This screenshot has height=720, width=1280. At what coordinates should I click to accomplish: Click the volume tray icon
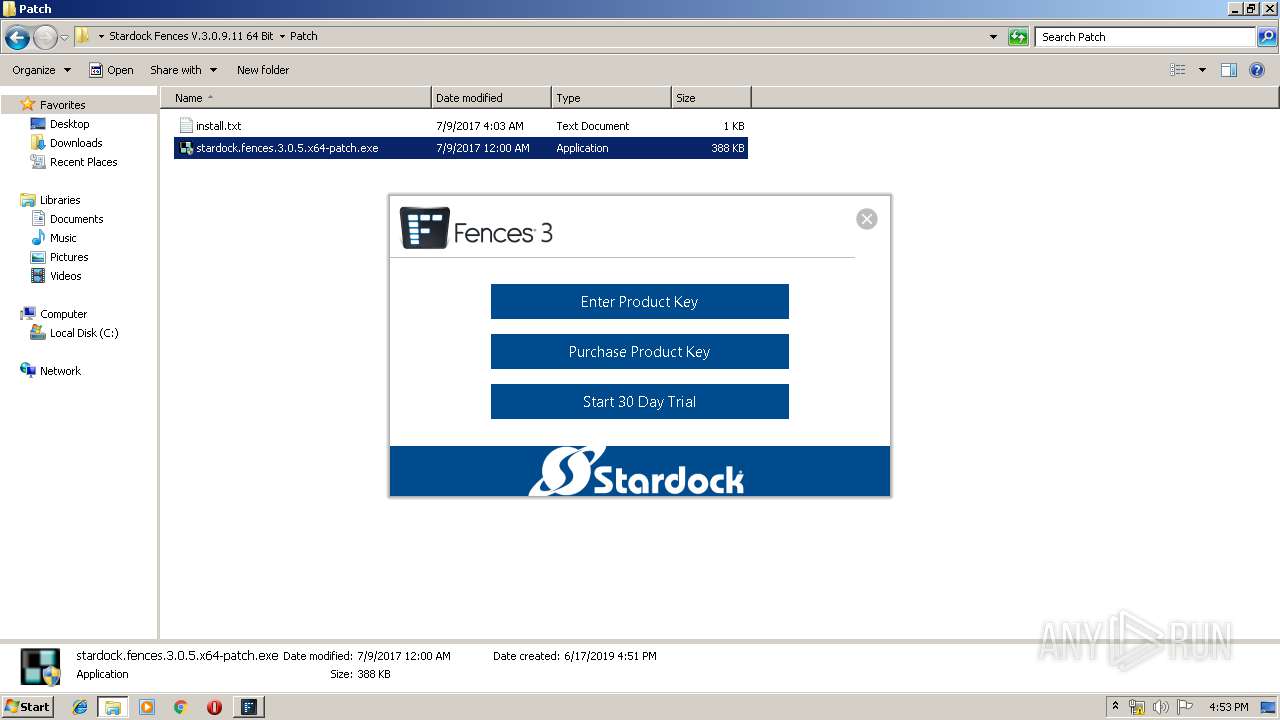tap(1160, 707)
